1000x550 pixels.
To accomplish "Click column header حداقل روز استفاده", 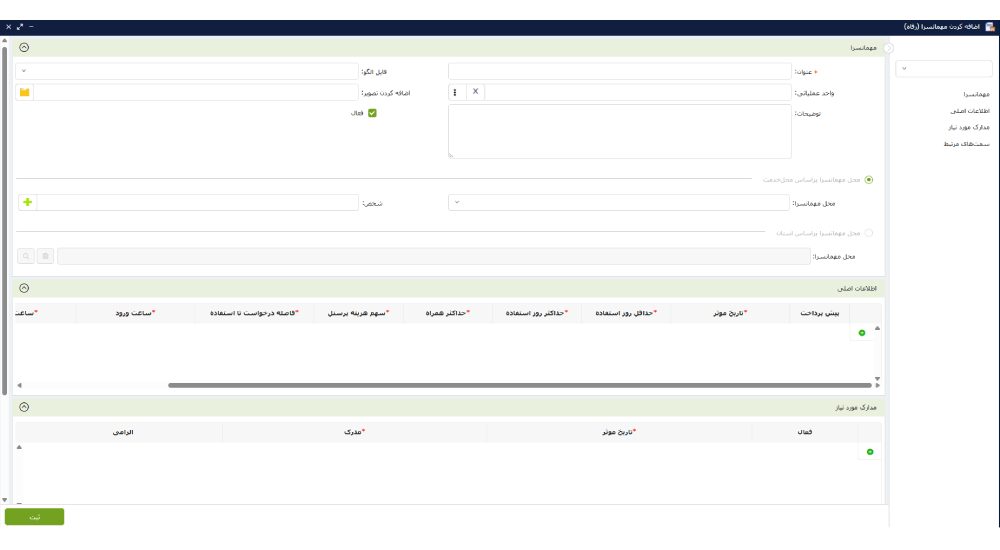I will tap(626, 313).
